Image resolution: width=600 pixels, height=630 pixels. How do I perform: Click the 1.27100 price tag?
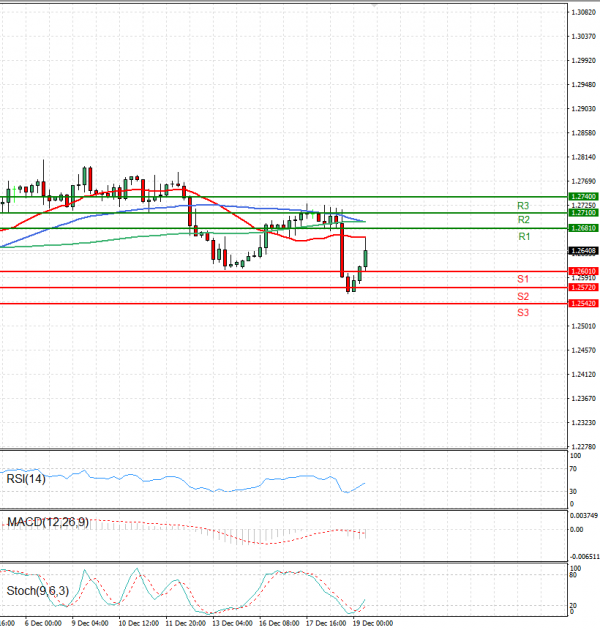(584, 213)
